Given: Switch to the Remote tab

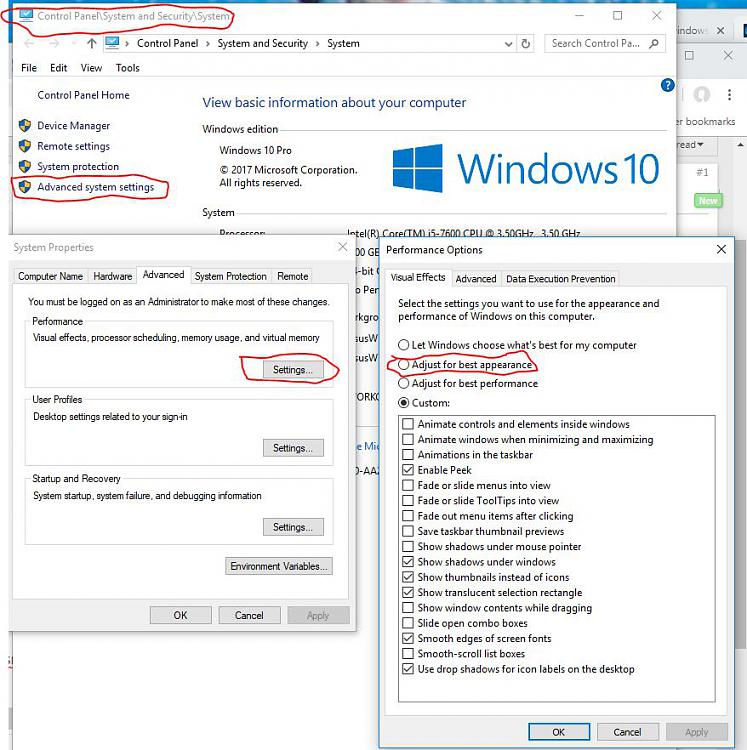Looking at the screenshot, I should pyautogui.click(x=293, y=276).
